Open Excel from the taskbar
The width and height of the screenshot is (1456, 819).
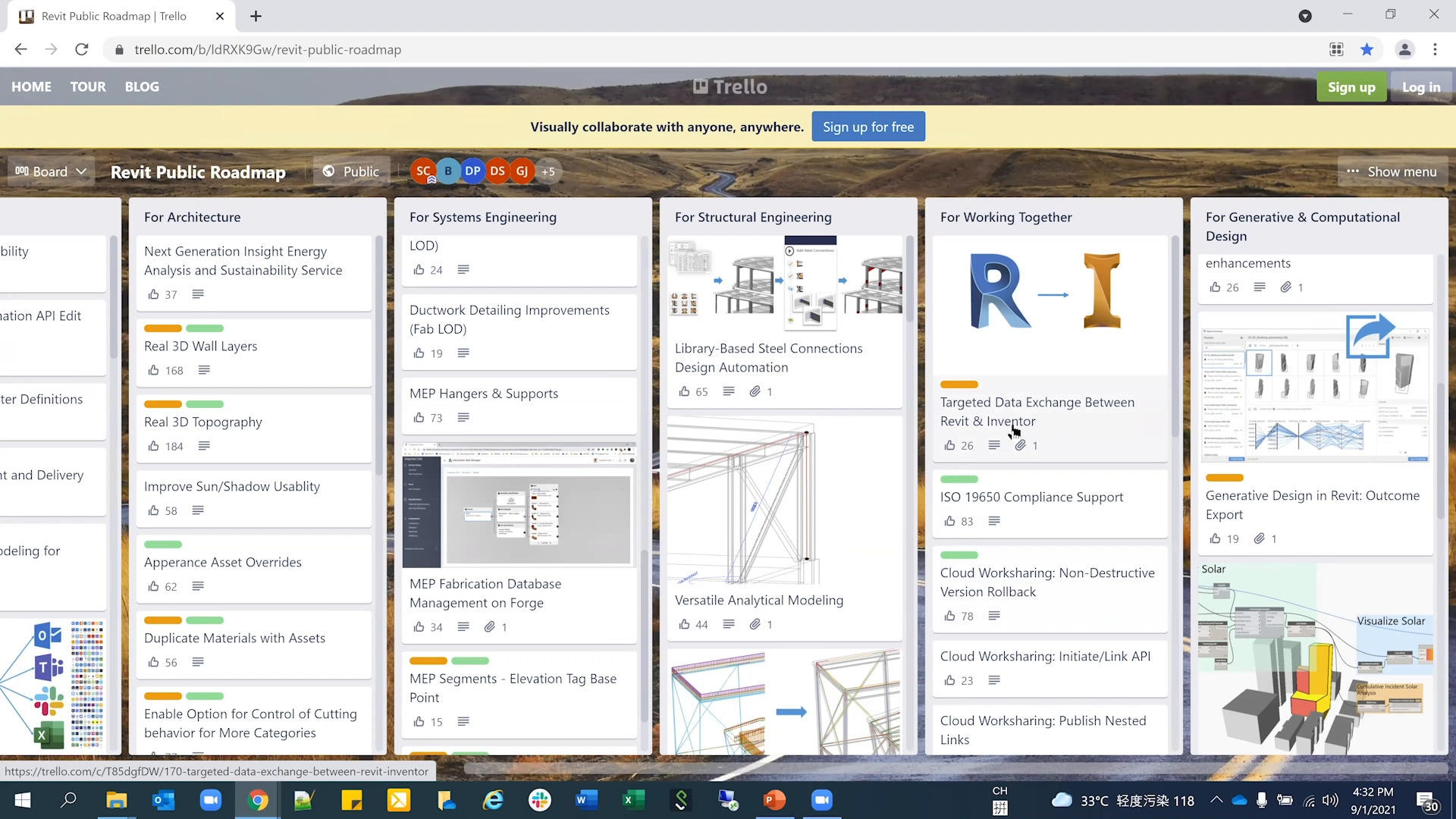(x=632, y=800)
